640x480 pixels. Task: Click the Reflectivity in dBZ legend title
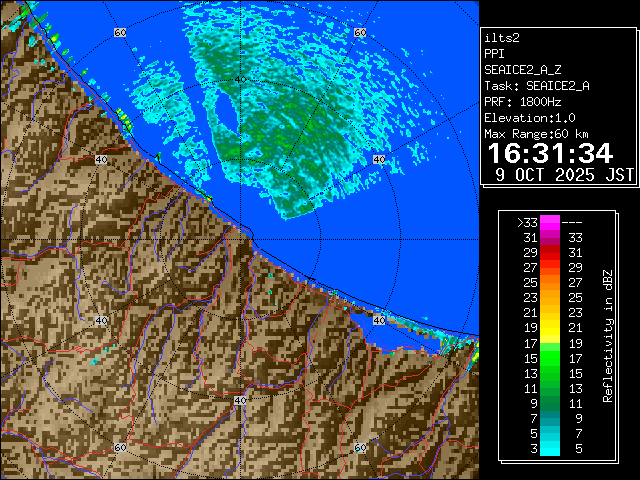607,335
